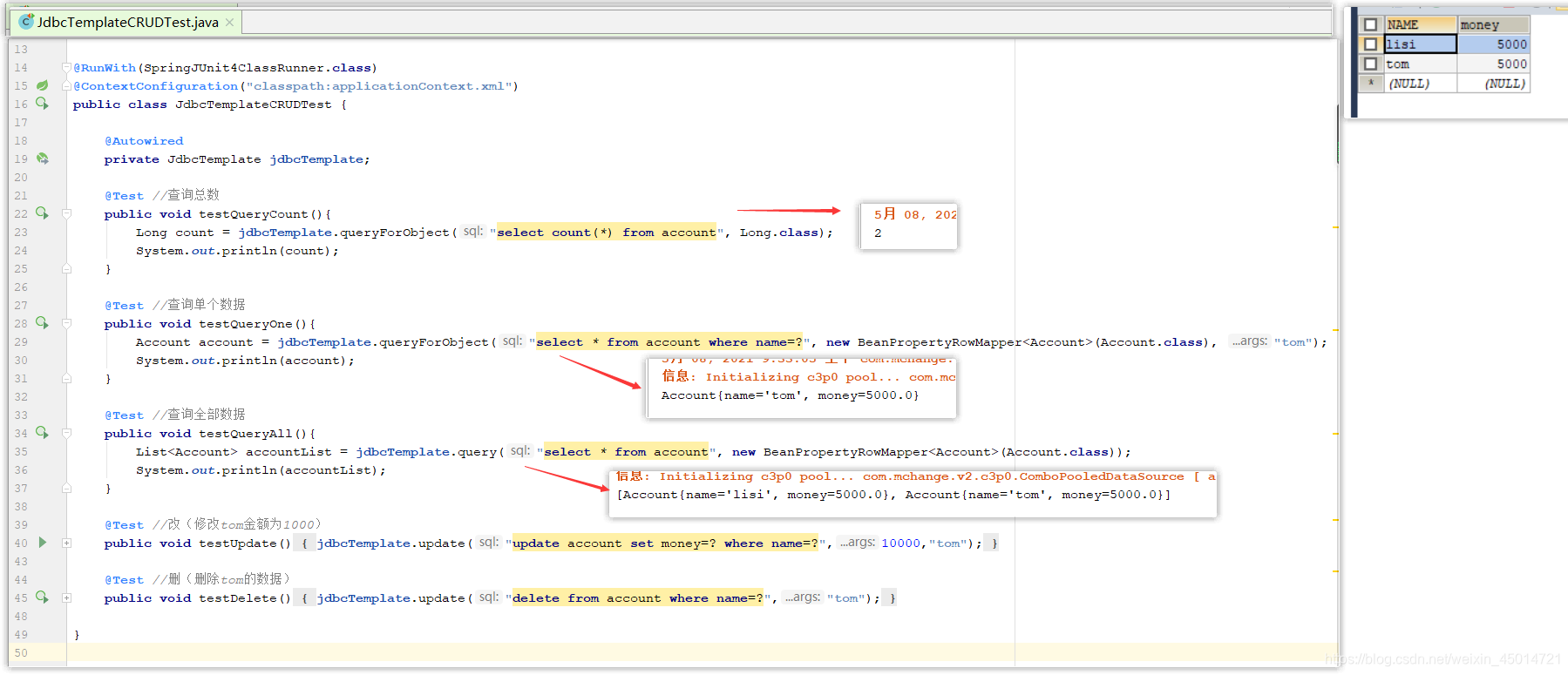Screen dimensions: 1568x675
Task: Select the money cell in the tom row
Action: [x=1494, y=64]
